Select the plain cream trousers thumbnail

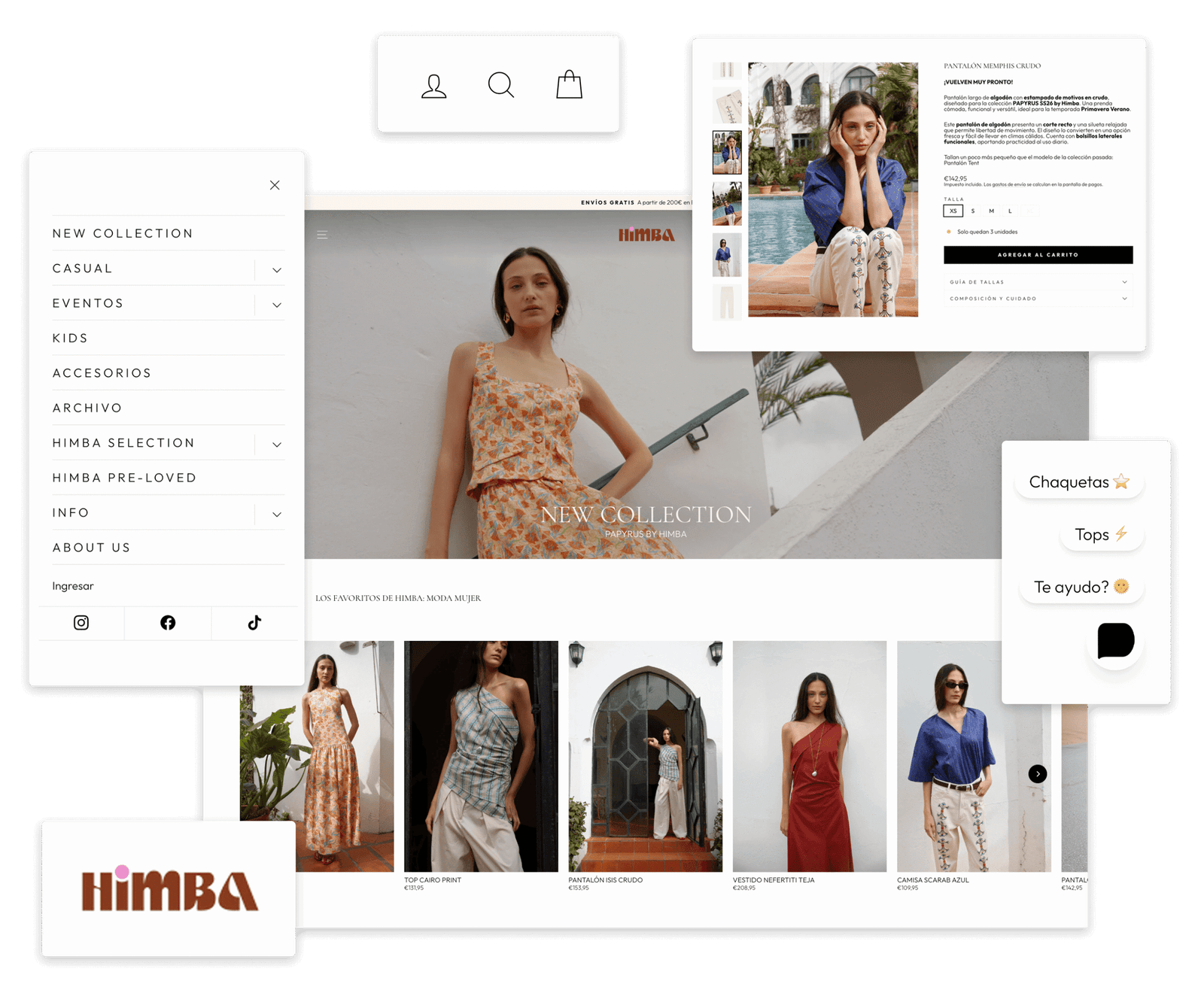pyautogui.click(x=727, y=302)
